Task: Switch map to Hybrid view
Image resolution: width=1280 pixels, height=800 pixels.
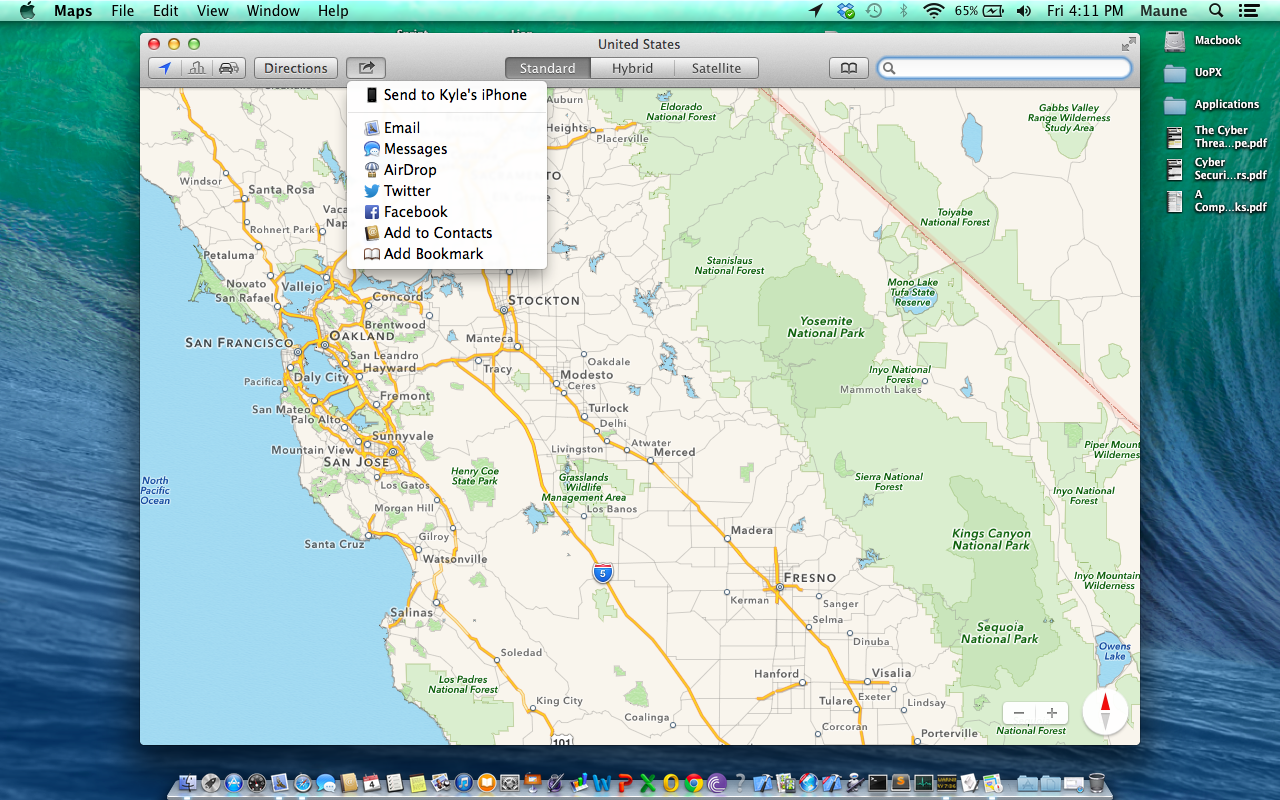Action: (x=632, y=68)
